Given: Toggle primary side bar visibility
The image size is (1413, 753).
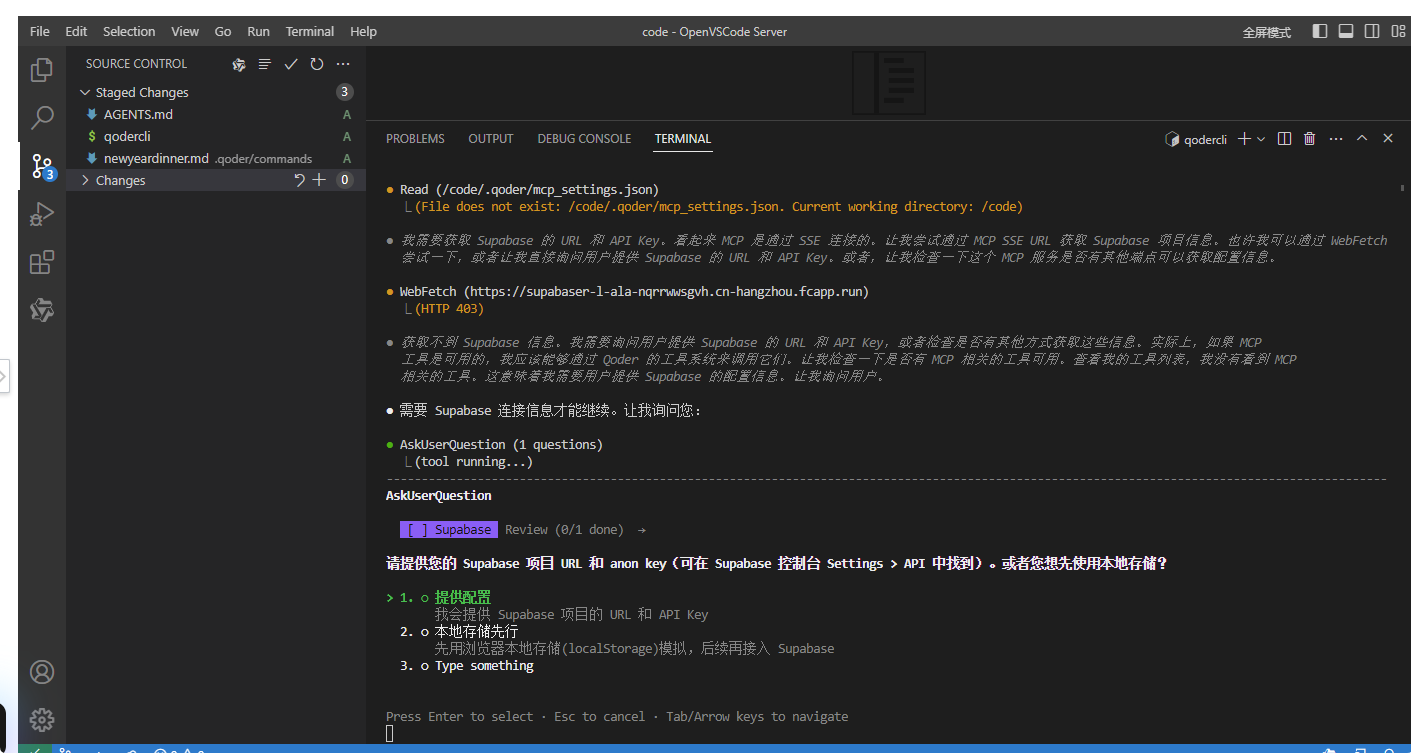Looking at the screenshot, I should pos(1320,32).
